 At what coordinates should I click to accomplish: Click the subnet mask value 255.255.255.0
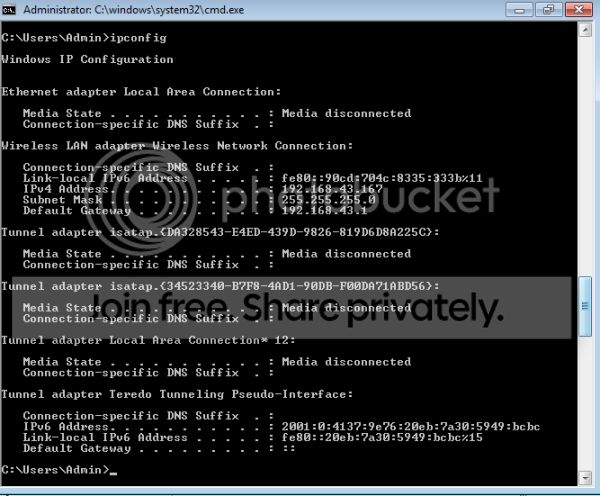click(x=329, y=200)
